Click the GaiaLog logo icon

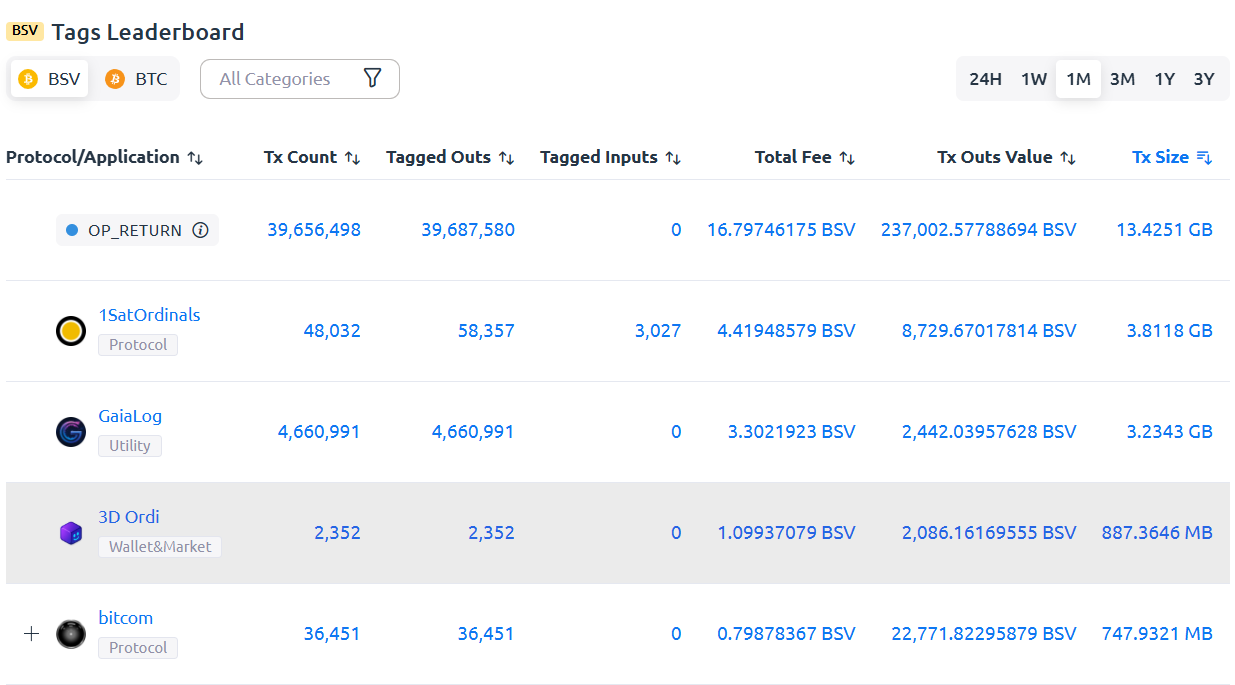[x=71, y=432]
